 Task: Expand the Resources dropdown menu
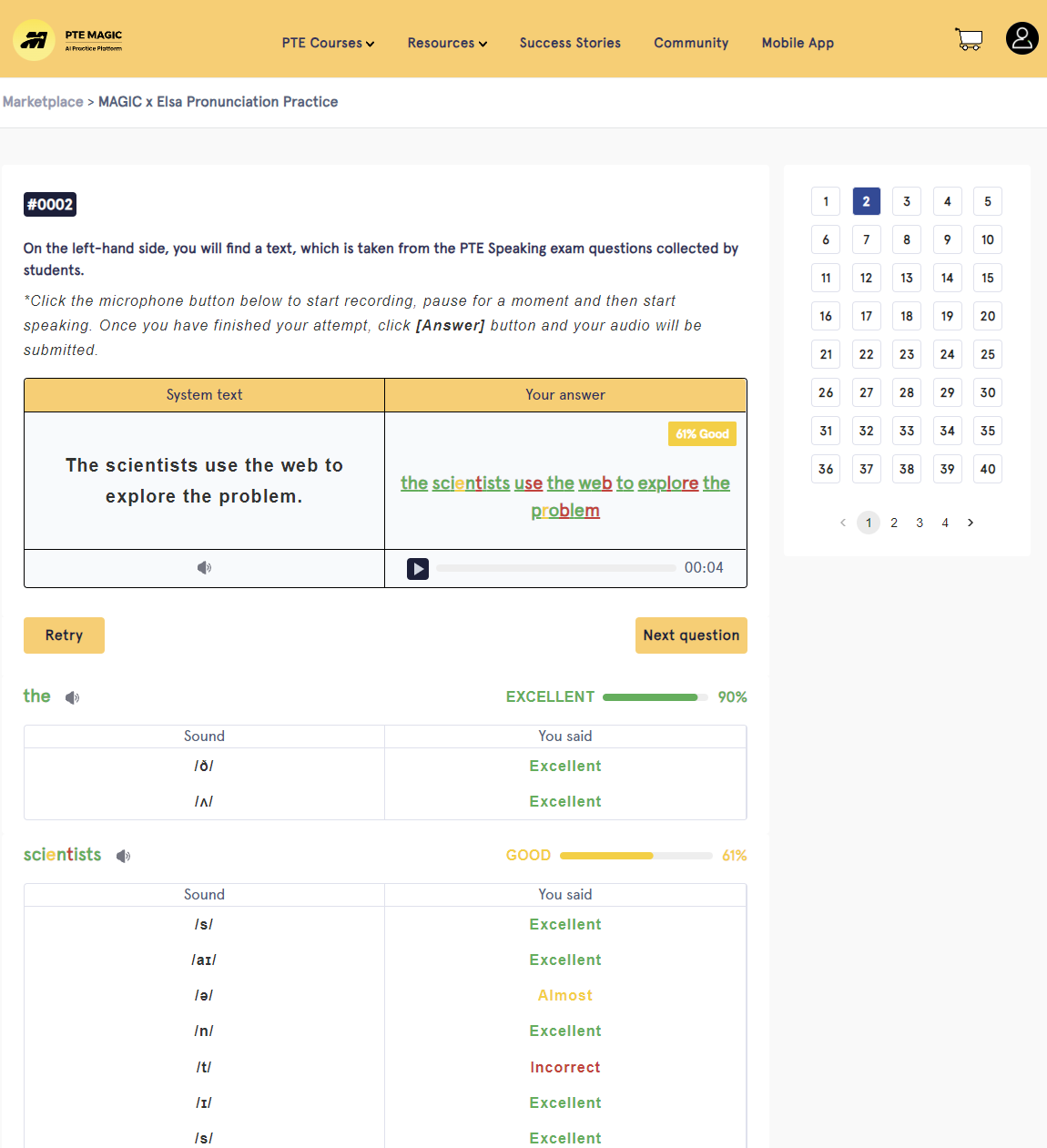point(447,43)
